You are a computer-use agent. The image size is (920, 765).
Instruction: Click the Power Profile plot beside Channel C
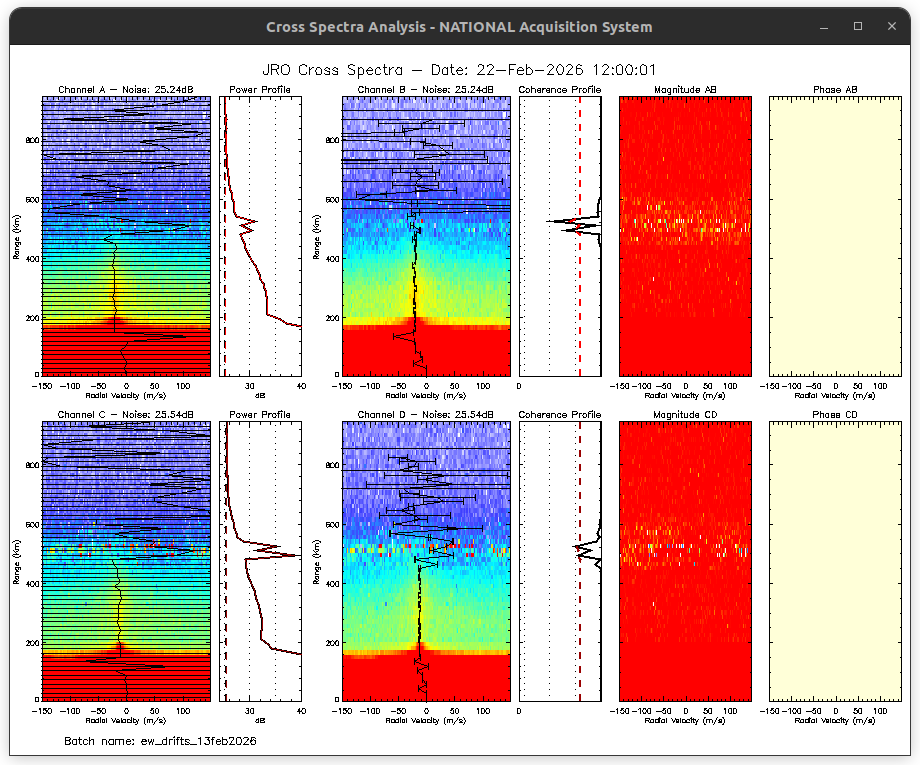click(260, 560)
